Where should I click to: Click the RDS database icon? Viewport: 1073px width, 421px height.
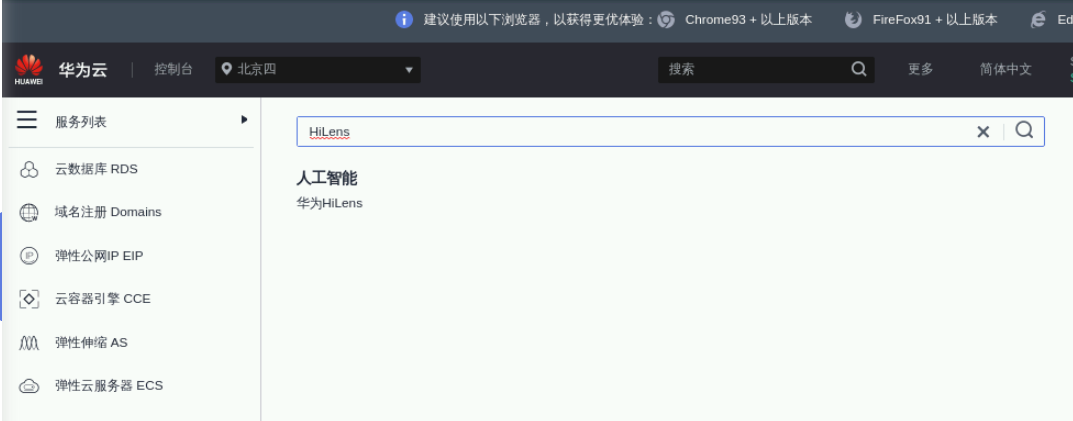pos(29,169)
